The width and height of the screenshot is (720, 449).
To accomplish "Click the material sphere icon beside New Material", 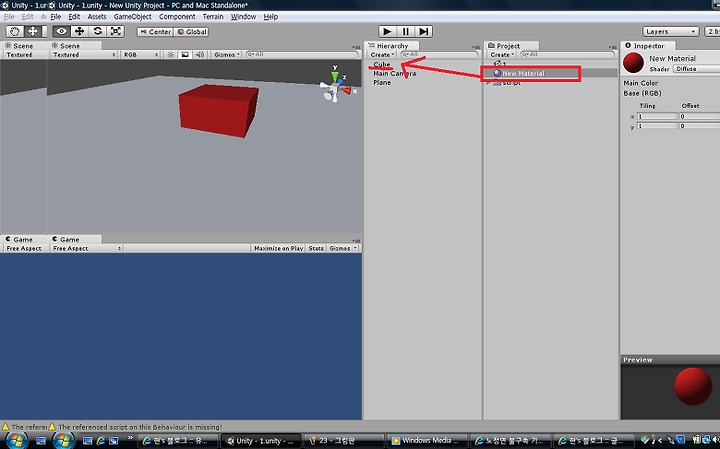I will 633,63.
